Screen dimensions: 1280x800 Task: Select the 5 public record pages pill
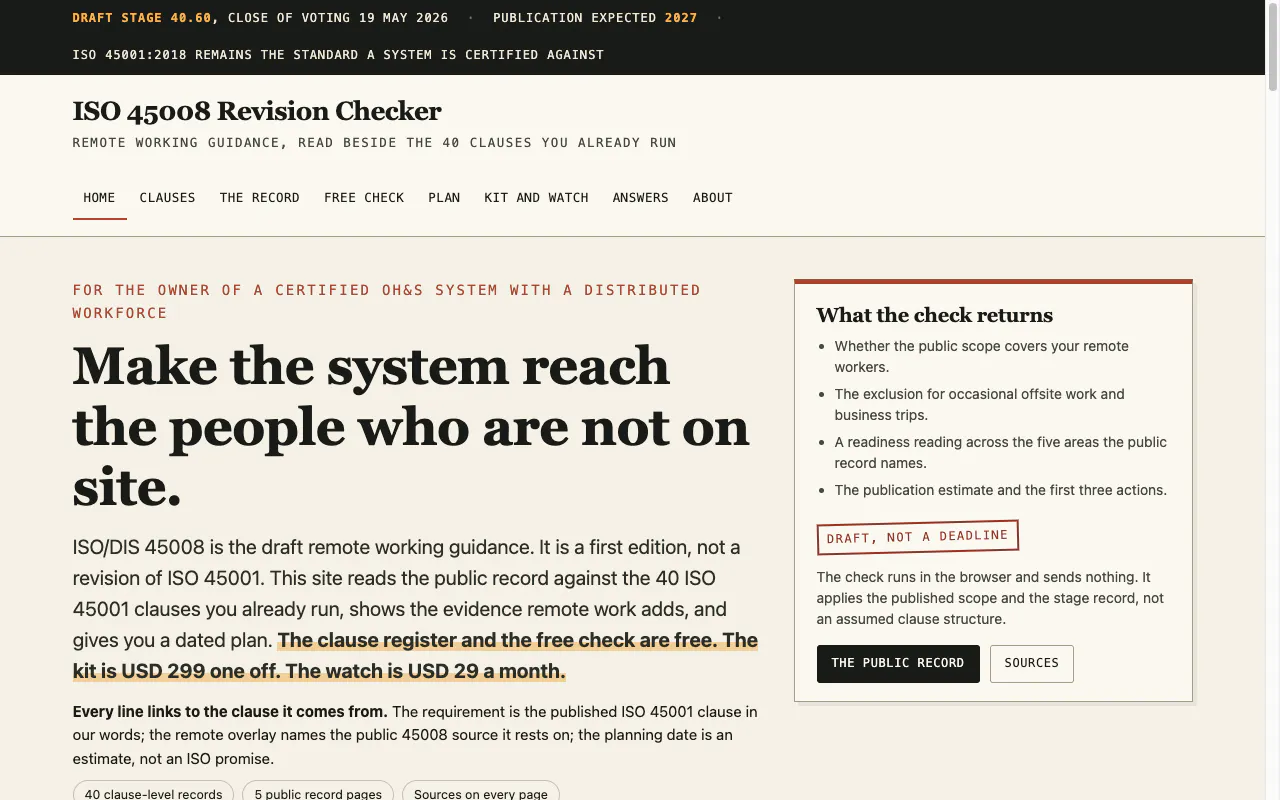coord(318,793)
